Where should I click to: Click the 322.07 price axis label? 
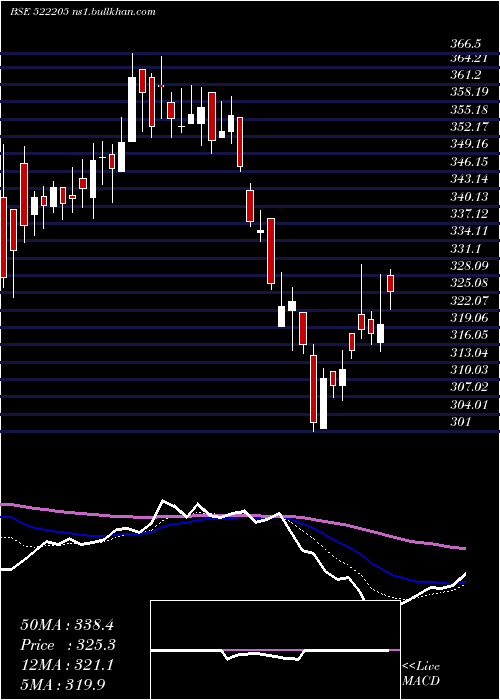point(469,300)
